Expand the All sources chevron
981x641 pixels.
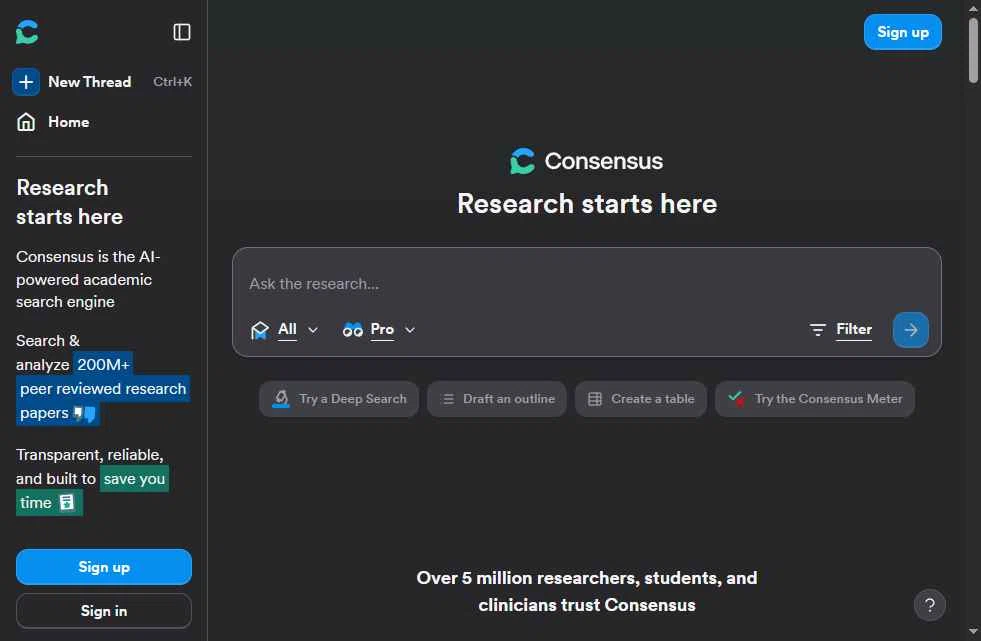(x=313, y=330)
